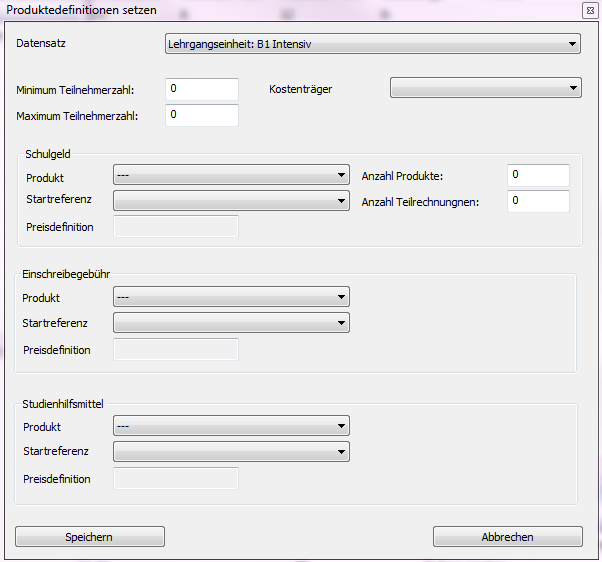Expand the Einschreibegebühr Produkt dropdown
Screen dimensions: 602x562
231,297
